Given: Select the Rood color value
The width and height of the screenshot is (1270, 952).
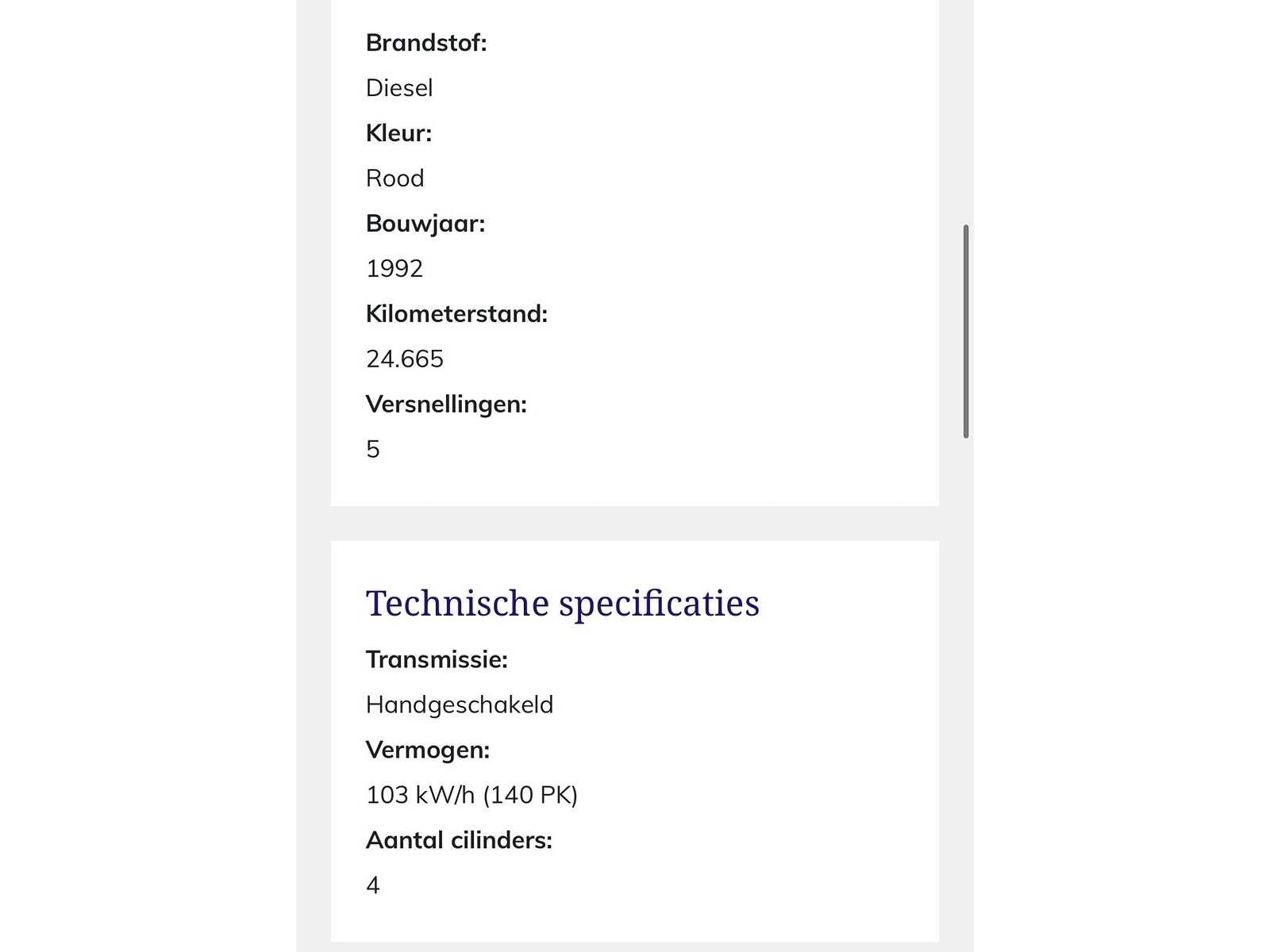Looking at the screenshot, I should [x=394, y=178].
